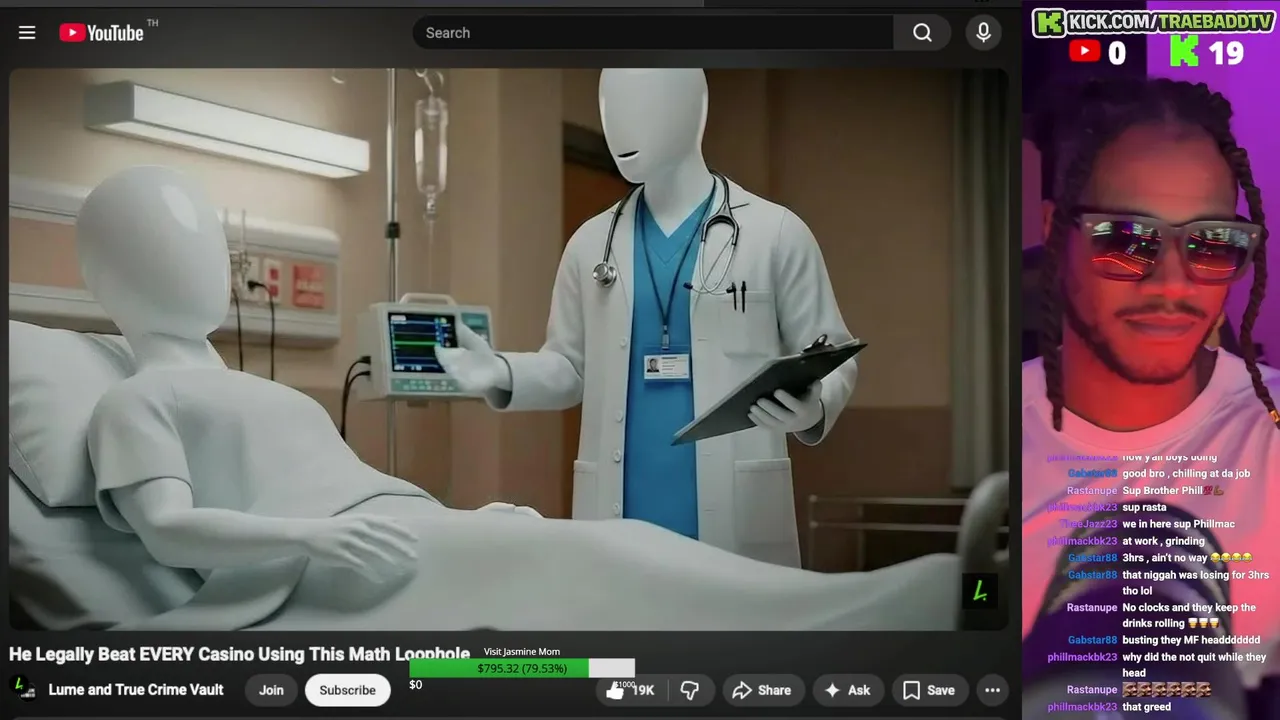This screenshot has width=1280, height=720.
Task: Open Lume and True Crime Vault channel name
Action: click(136, 690)
